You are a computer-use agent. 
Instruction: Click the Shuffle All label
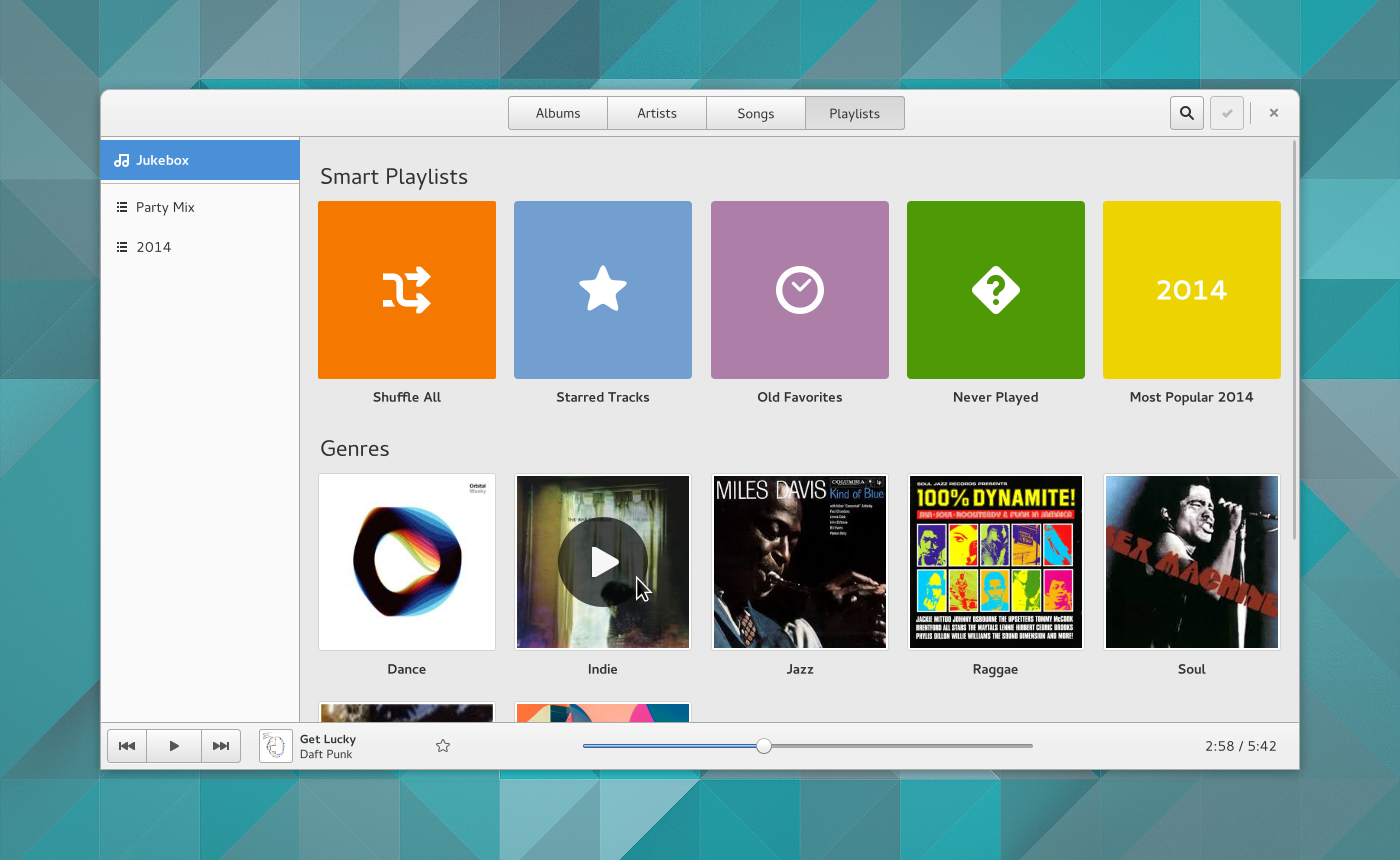tap(407, 397)
